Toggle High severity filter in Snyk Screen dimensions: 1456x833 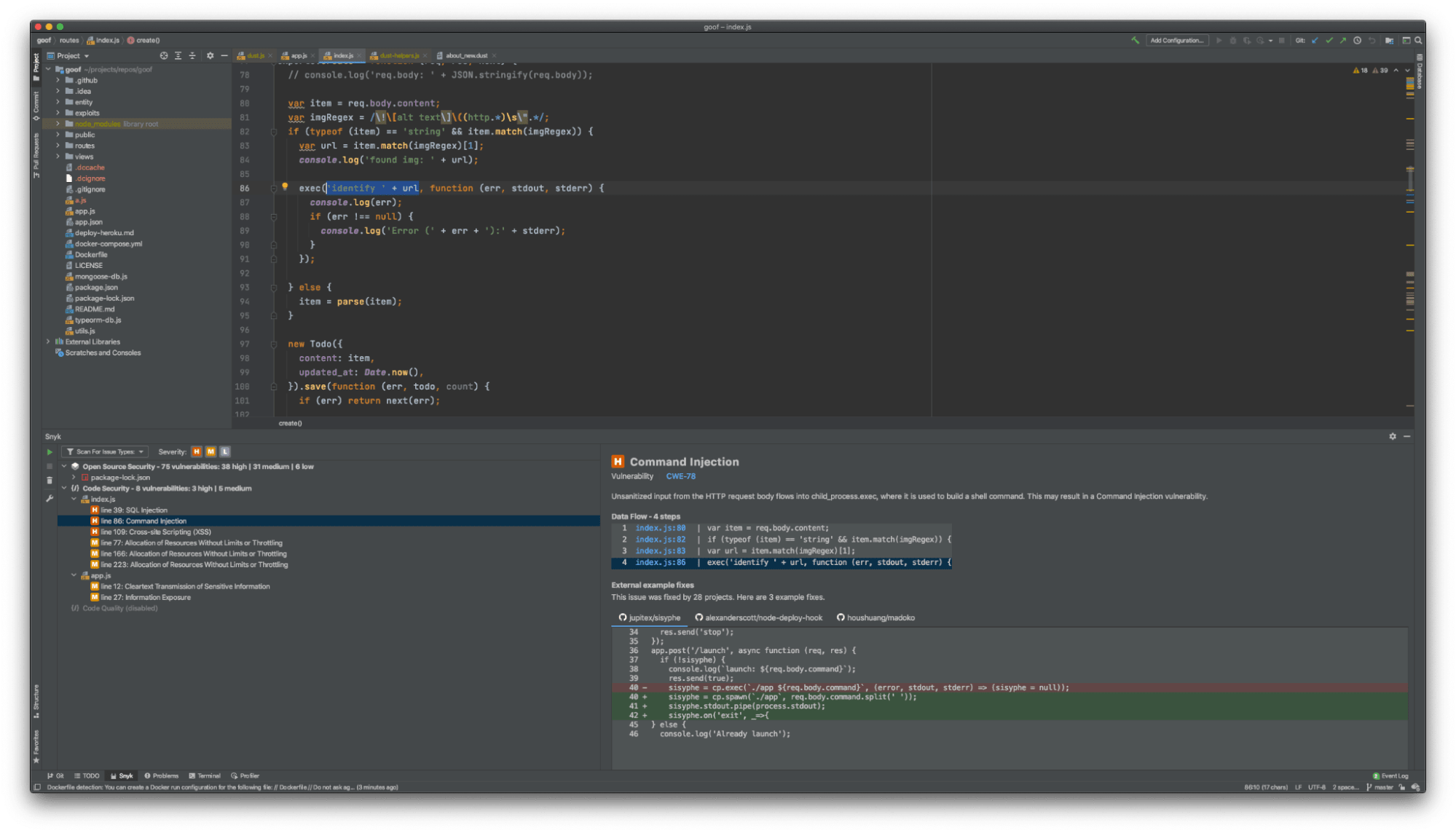195,451
